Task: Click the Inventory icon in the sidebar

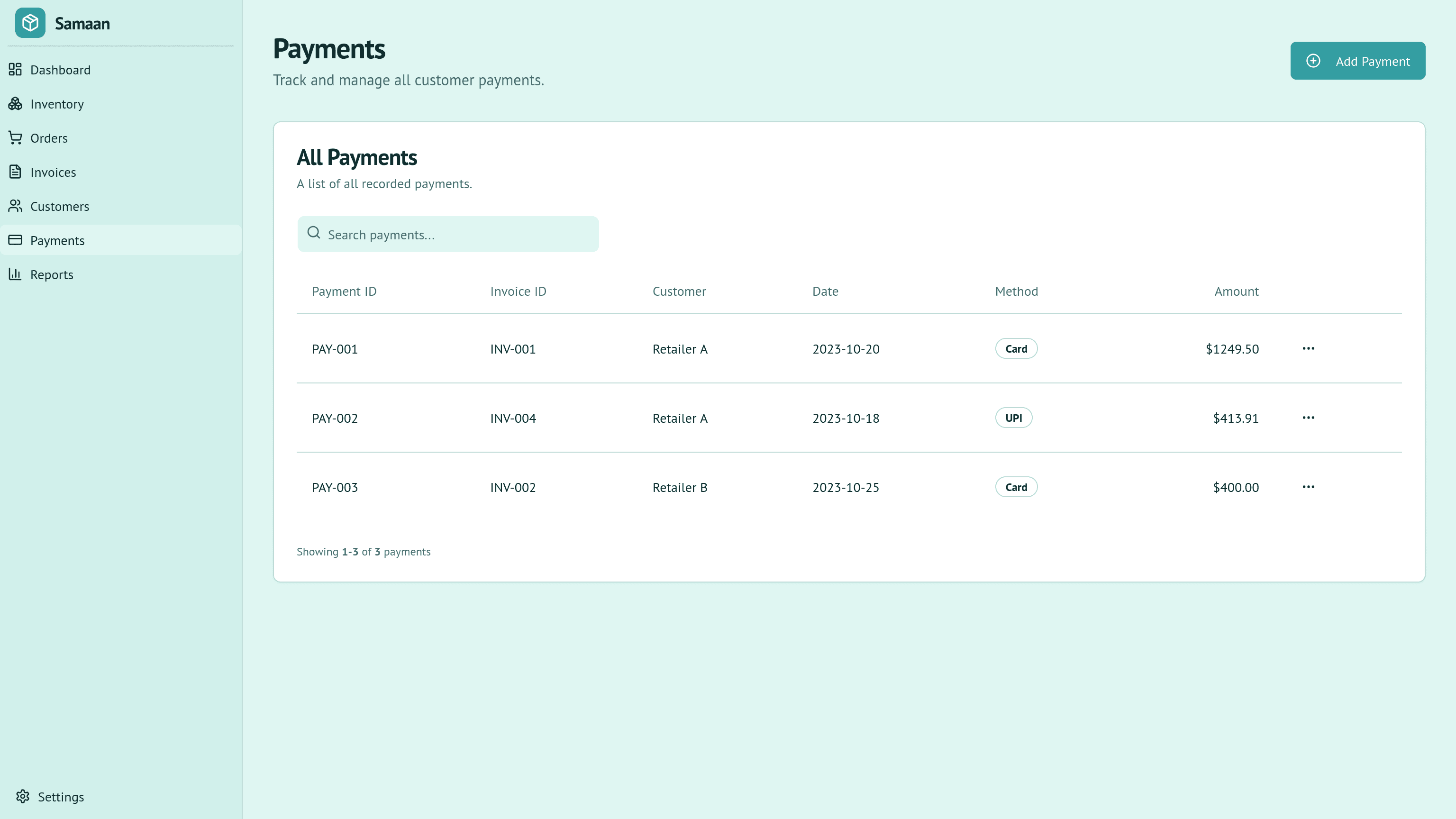Action: pyautogui.click(x=15, y=104)
